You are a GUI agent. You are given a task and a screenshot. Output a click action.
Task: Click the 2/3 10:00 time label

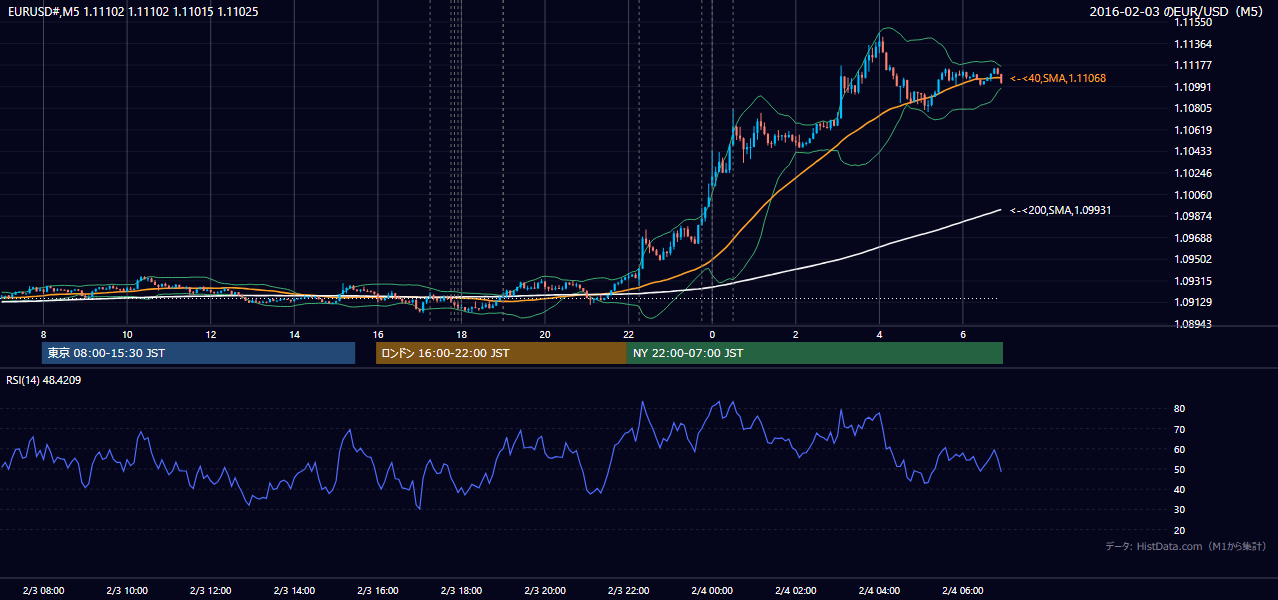127,590
